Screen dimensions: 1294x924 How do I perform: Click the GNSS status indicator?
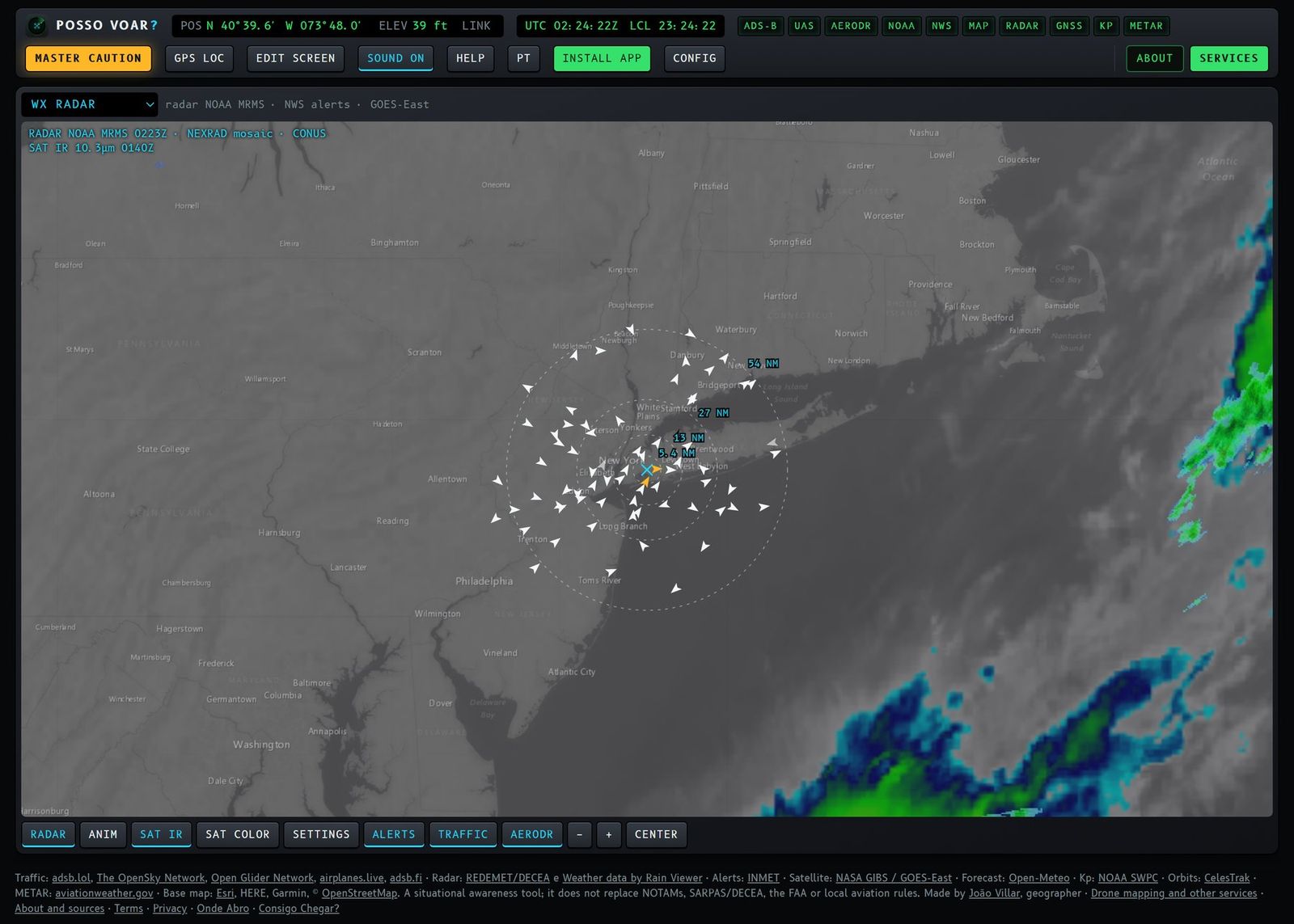coord(1069,26)
